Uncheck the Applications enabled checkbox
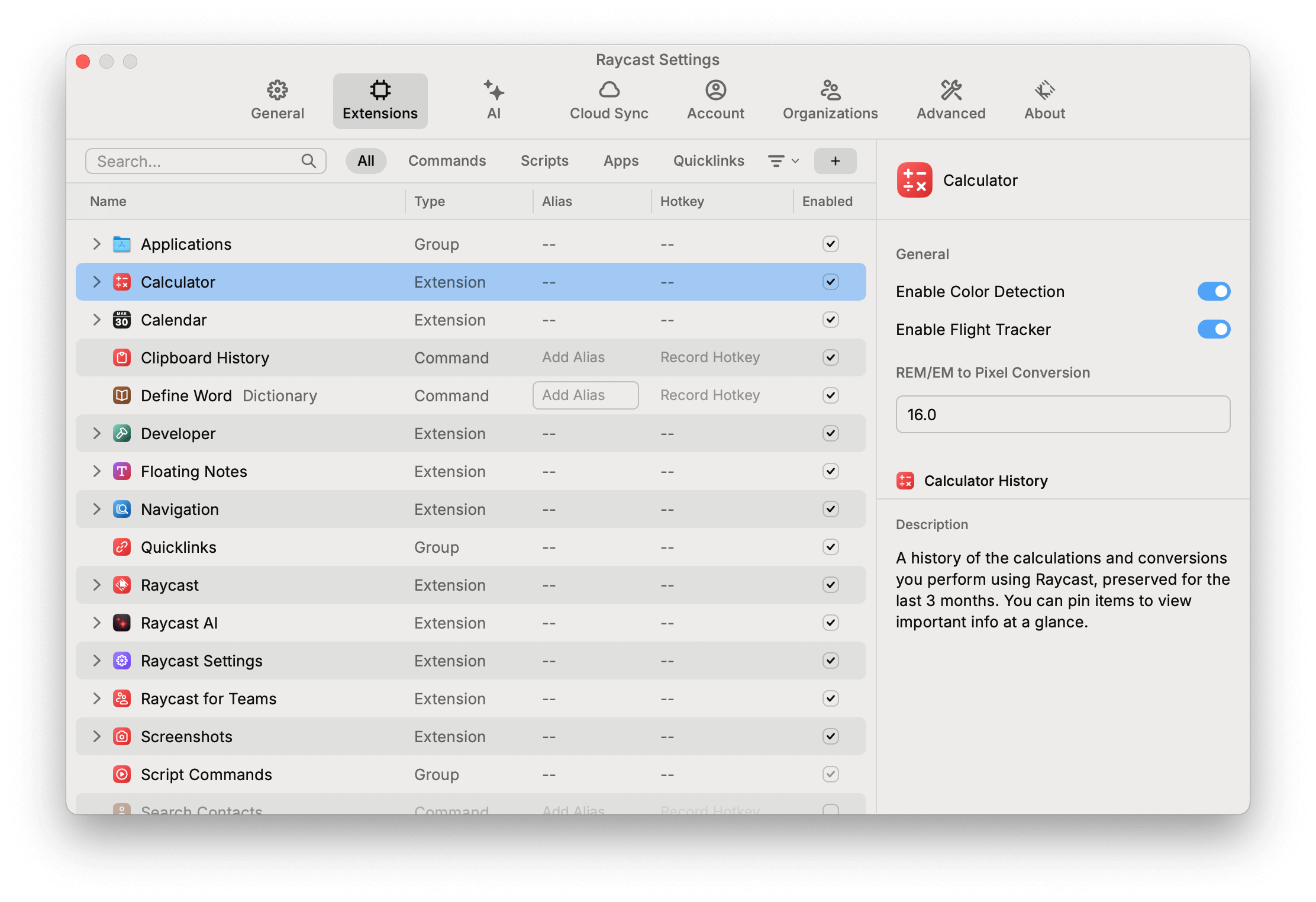 pos(831,244)
